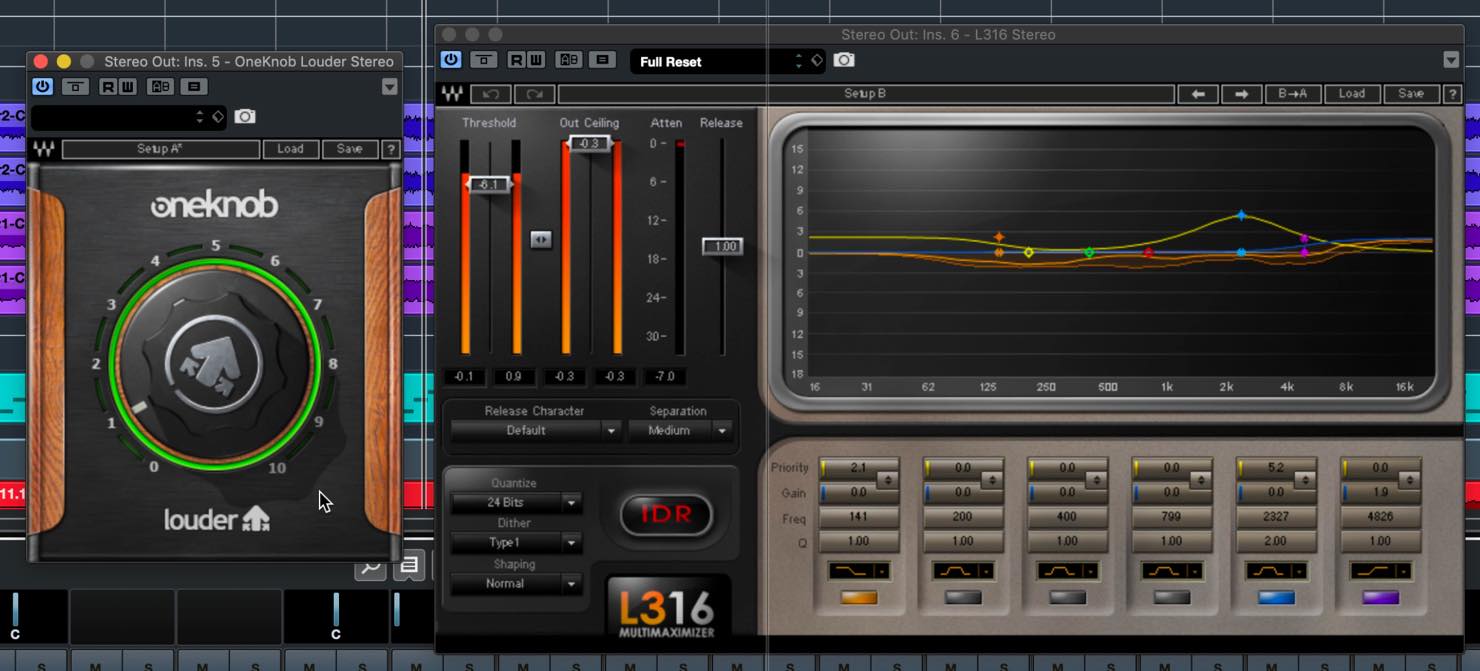Click Load in L316 window
Viewport: 1480px width, 671px height.
tap(1352, 94)
